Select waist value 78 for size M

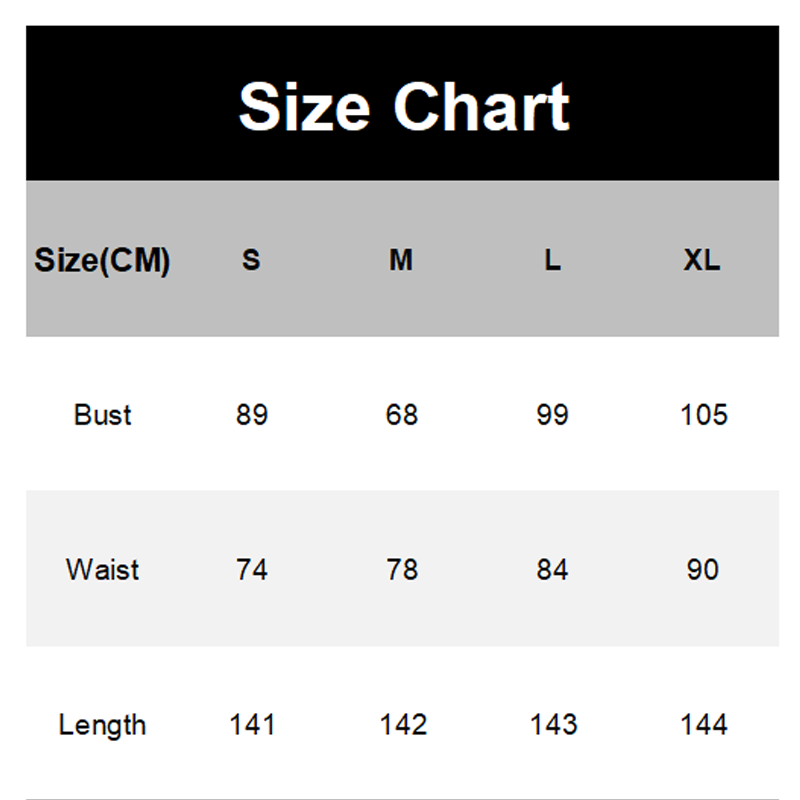[x=401, y=570]
